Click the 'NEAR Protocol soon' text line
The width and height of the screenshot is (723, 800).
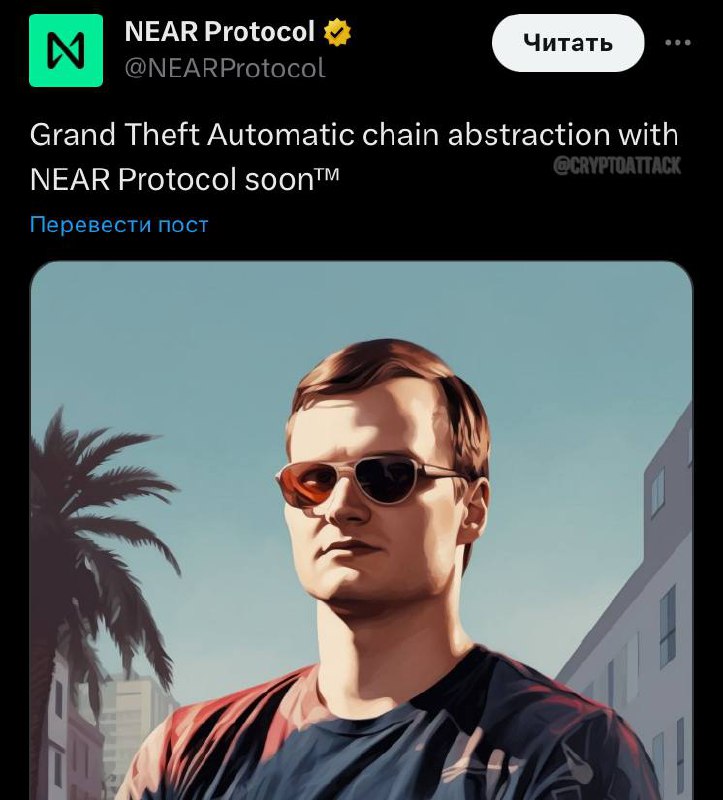coord(184,180)
